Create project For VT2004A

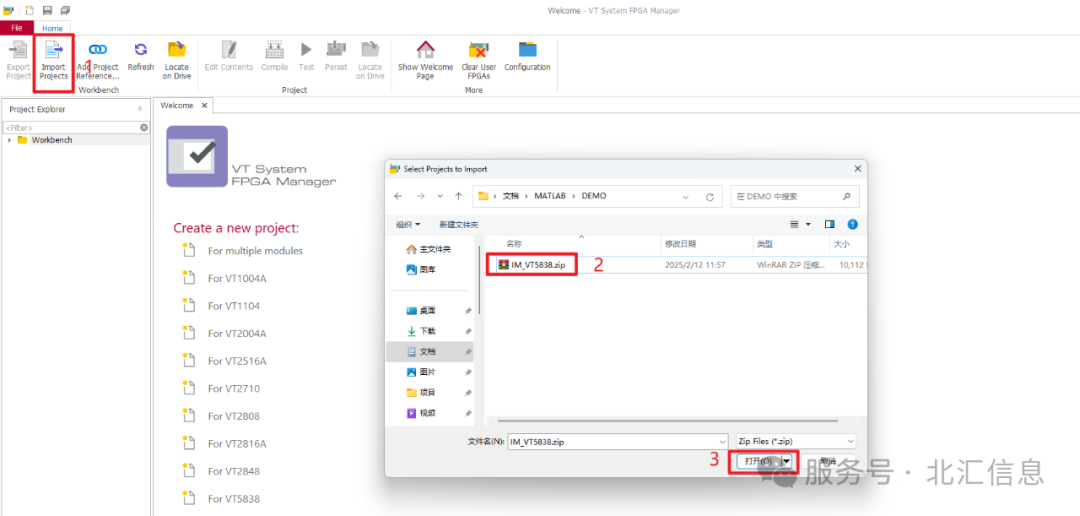coord(236,333)
